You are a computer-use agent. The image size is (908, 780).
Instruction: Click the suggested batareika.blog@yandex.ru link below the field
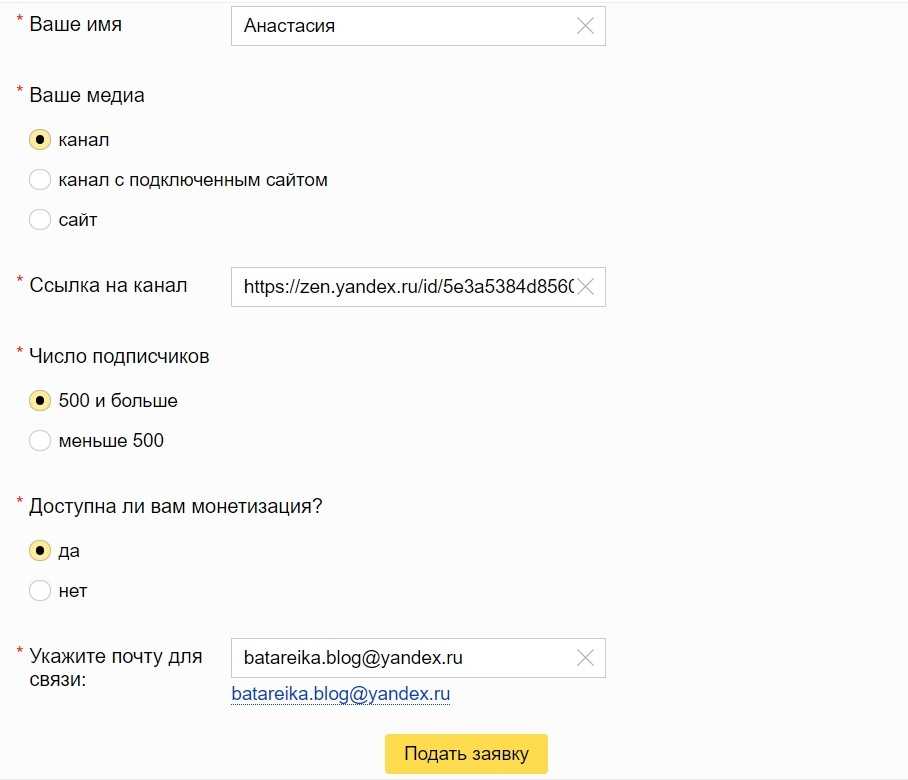[x=341, y=694]
